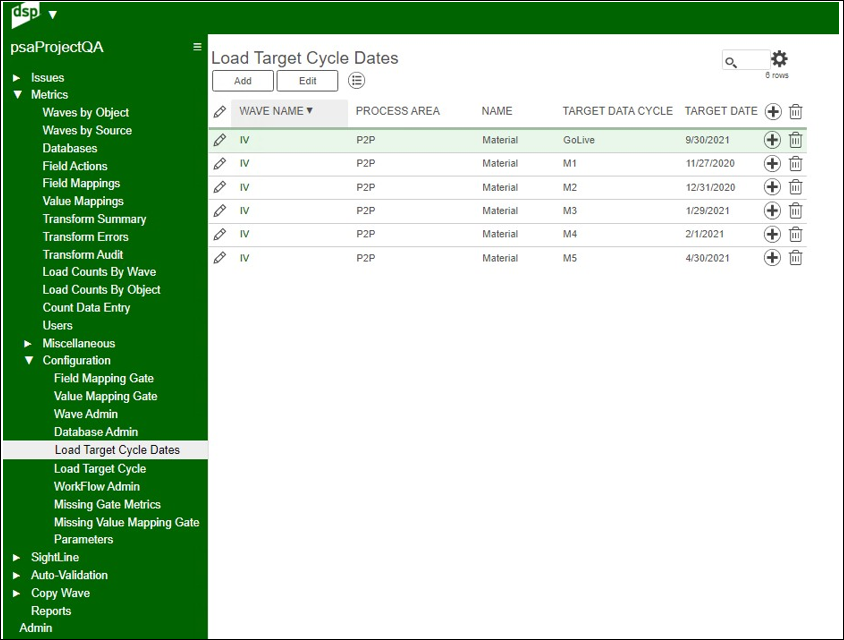This screenshot has height=640, width=844.
Task: Expand the SightLine node arrow
Action: tap(17, 558)
